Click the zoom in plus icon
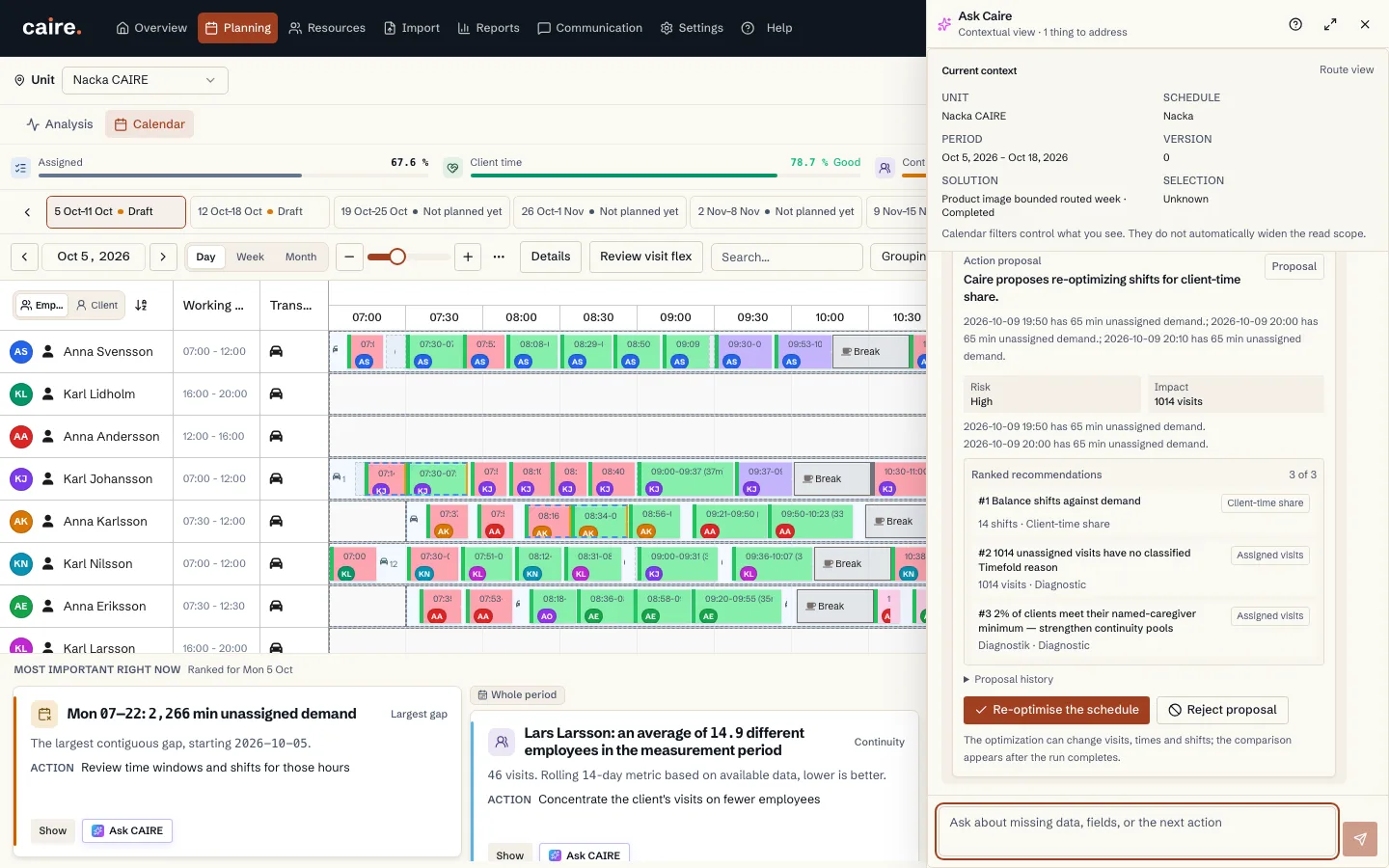 pyautogui.click(x=468, y=257)
